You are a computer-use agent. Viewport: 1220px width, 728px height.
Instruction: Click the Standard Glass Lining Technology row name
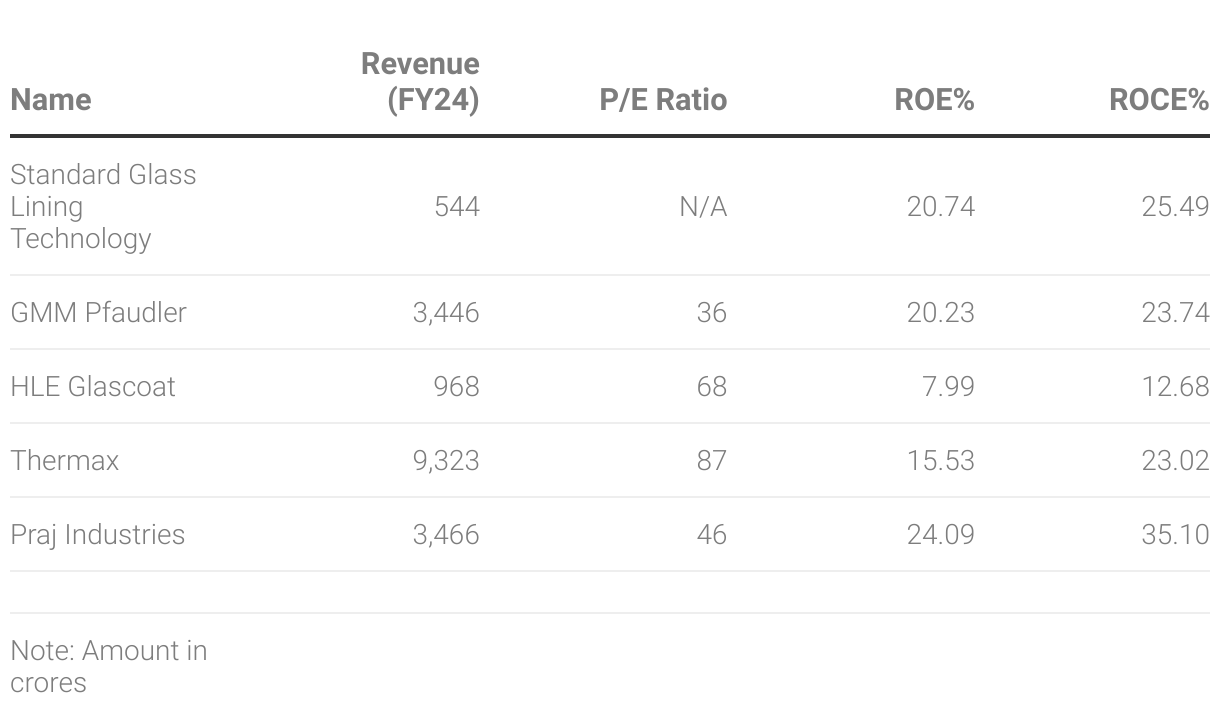point(103,206)
